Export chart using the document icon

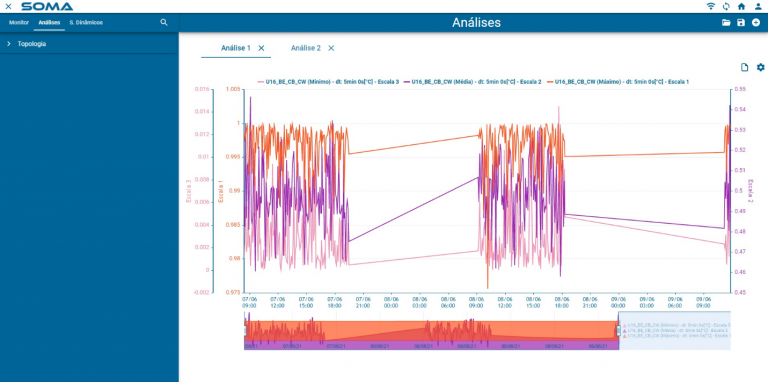[x=744, y=67]
